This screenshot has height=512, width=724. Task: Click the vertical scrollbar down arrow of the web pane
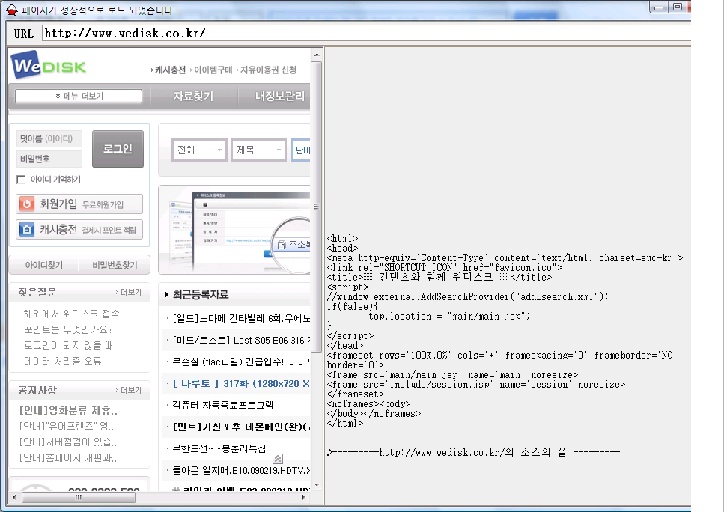[x=316, y=485]
